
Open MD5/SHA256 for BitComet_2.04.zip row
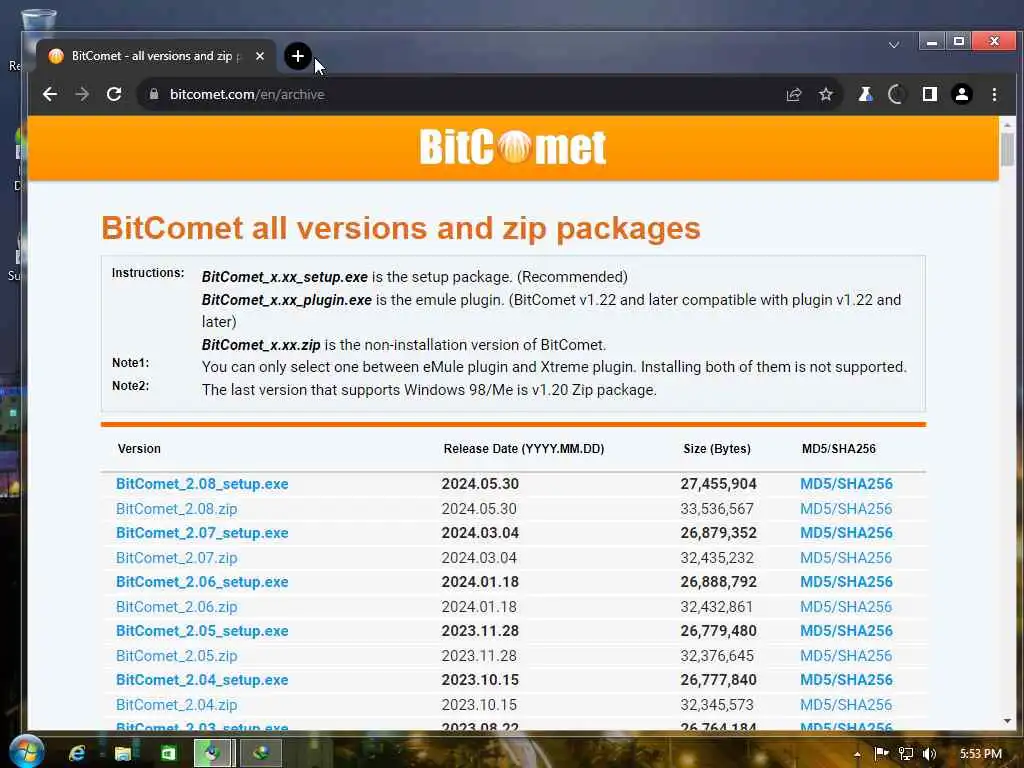[x=846, y=705]
